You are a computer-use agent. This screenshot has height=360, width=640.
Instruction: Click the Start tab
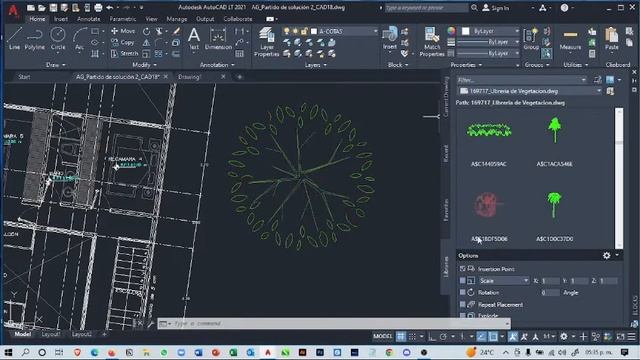24,77
